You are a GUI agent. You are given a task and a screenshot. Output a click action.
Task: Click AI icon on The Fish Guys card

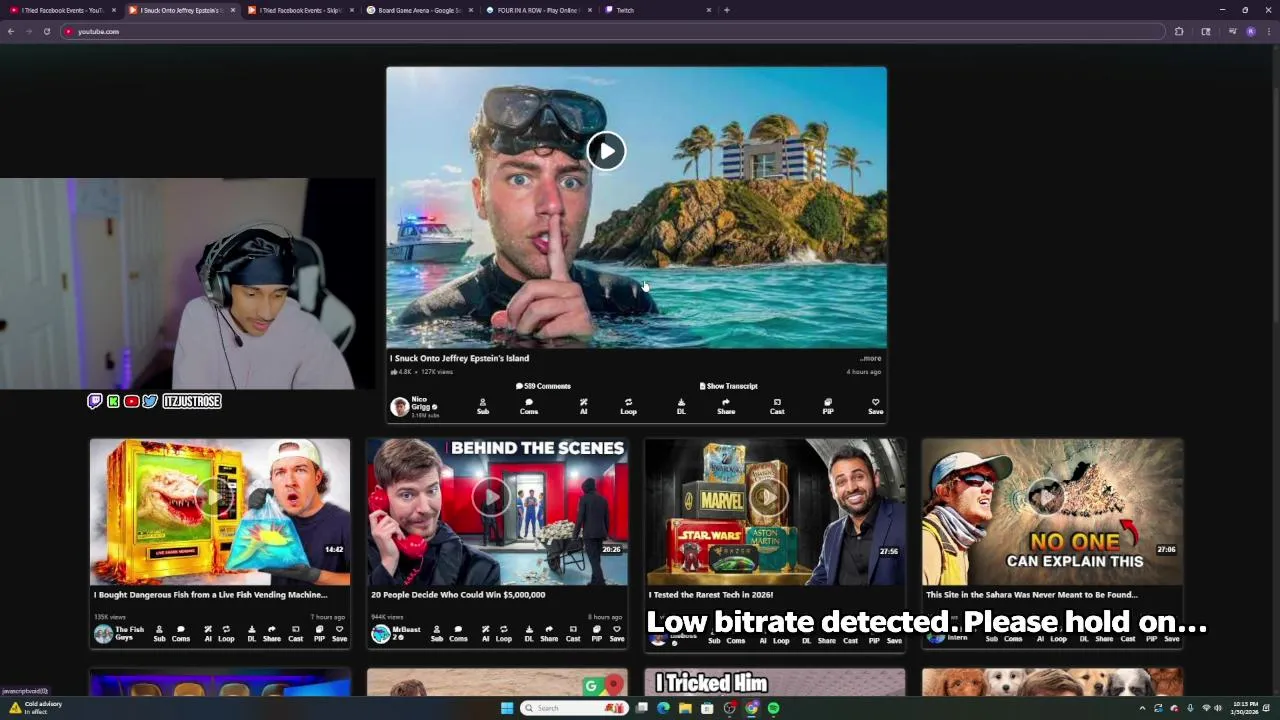(x=207, y=634)
